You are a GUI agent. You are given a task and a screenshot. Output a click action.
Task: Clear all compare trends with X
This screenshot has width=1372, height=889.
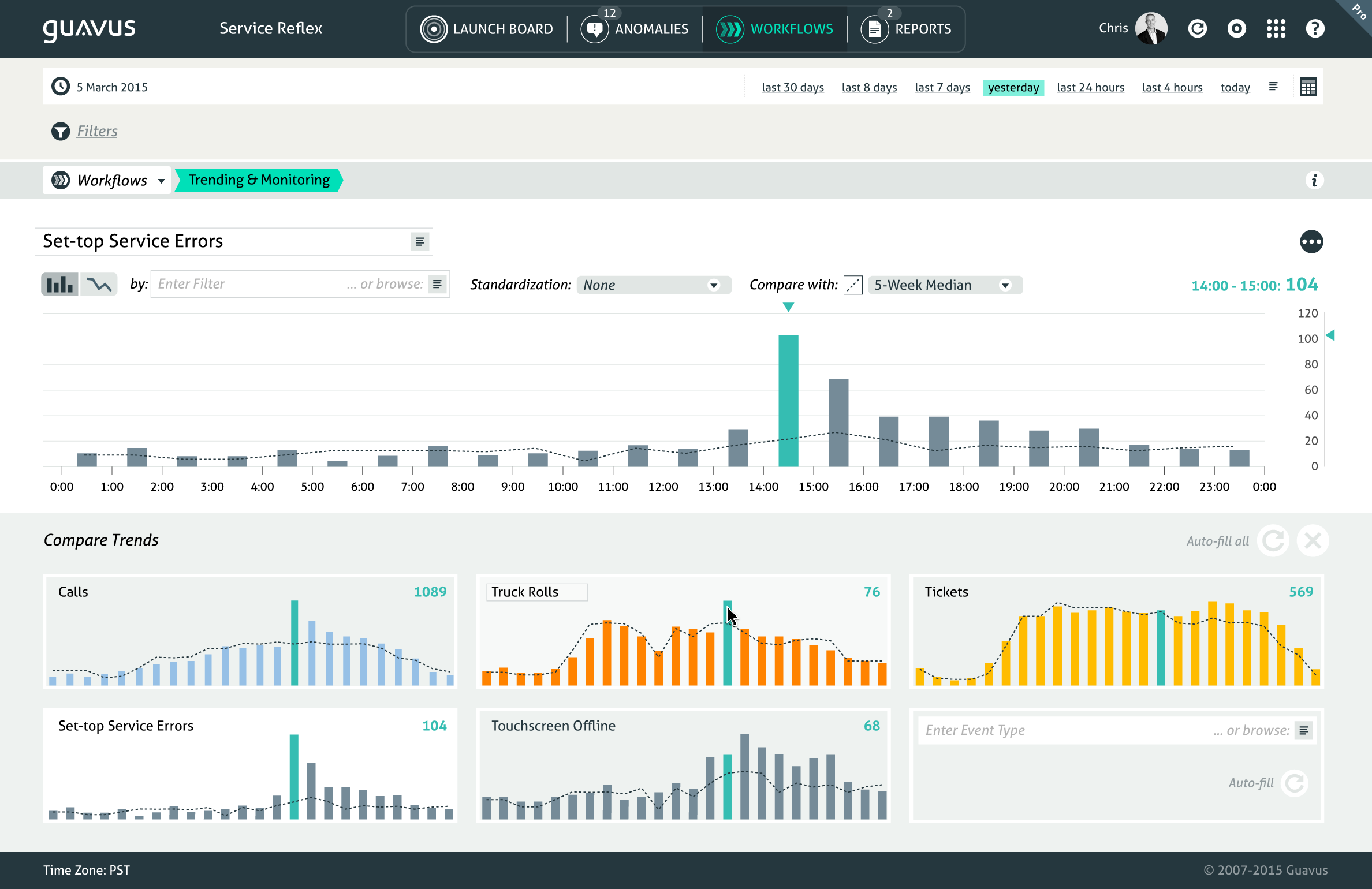pyautogui.click(x=1313, y=541)
